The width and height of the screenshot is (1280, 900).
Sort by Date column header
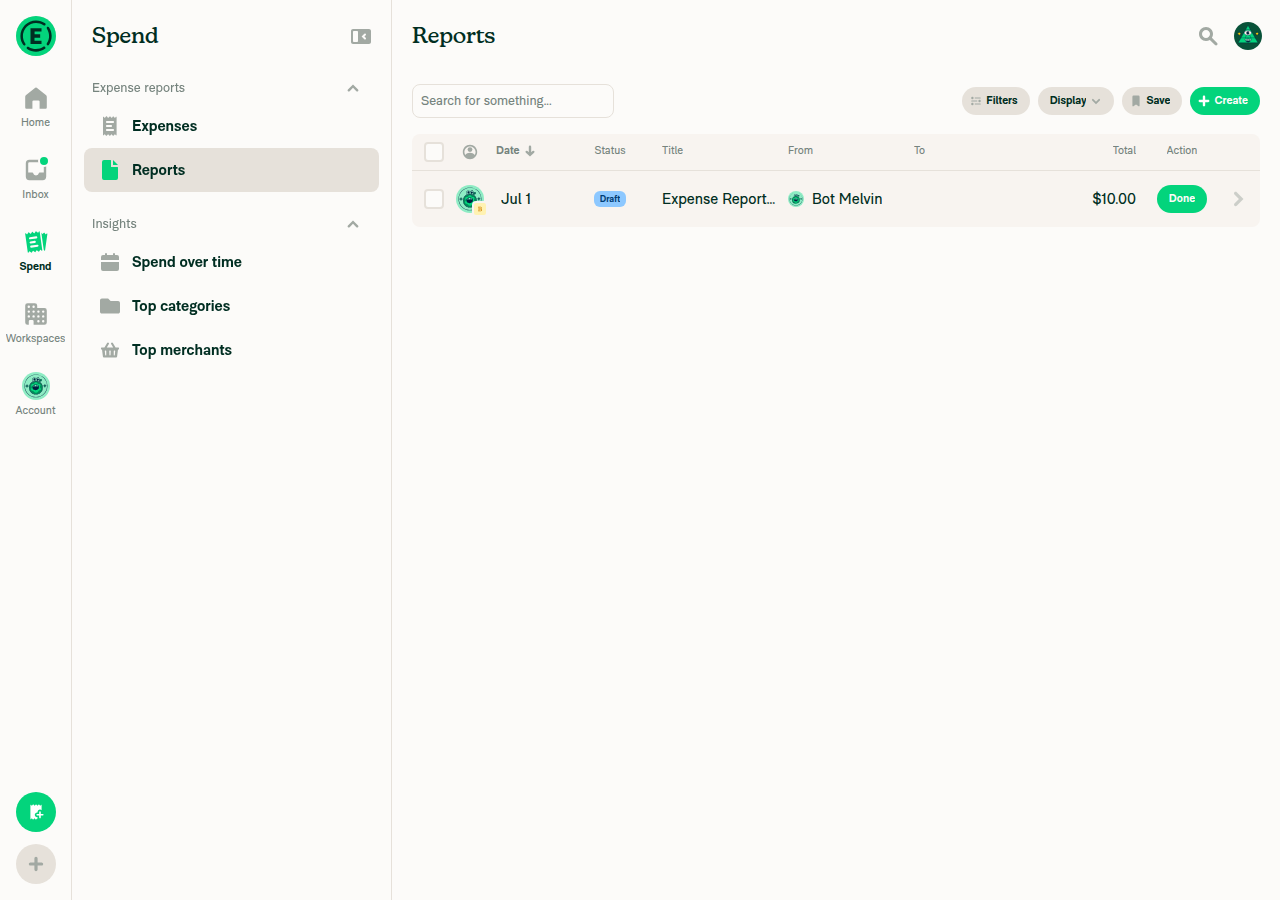(515, 151)
